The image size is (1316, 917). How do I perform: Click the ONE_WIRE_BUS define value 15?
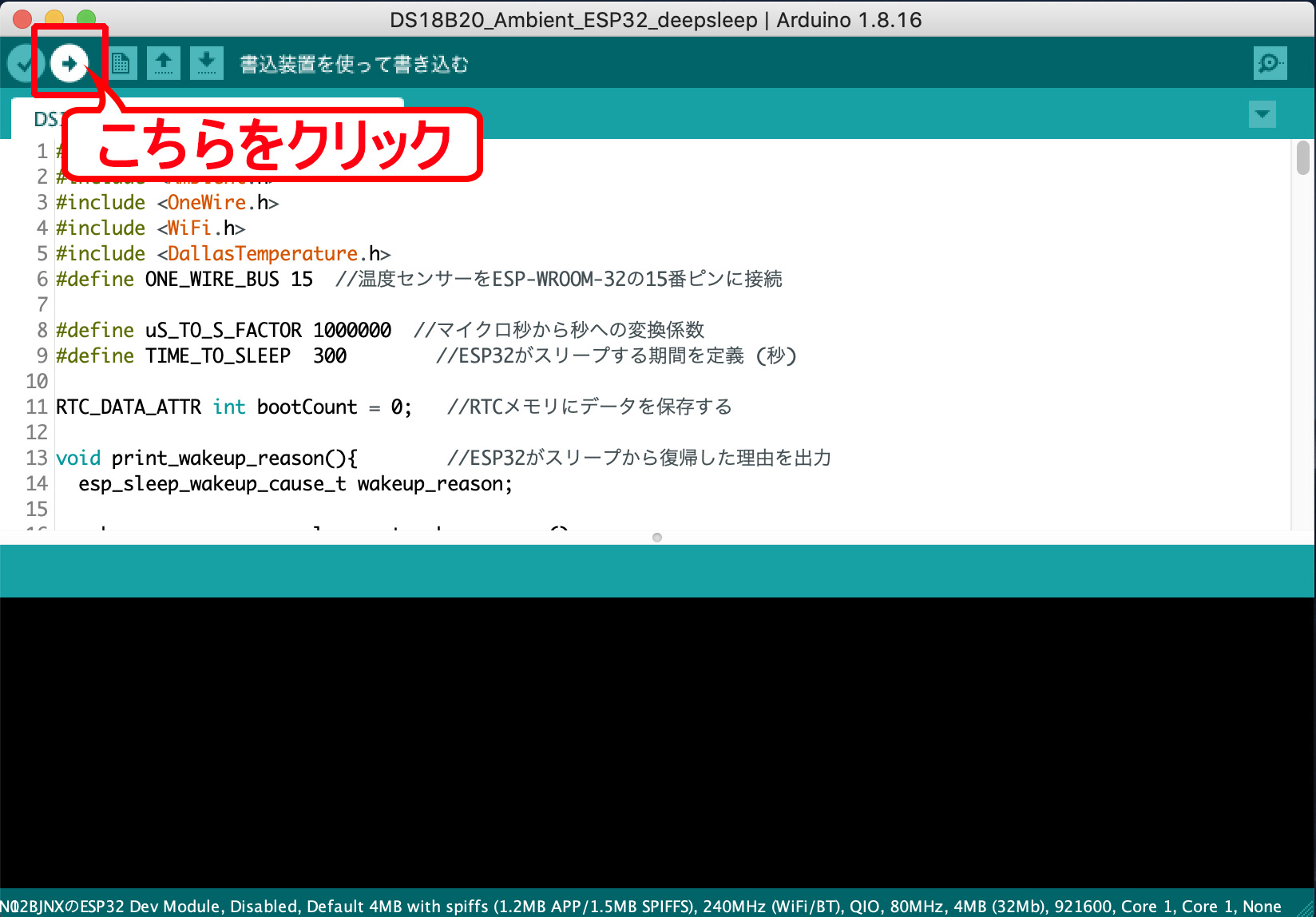click(302, 280)
